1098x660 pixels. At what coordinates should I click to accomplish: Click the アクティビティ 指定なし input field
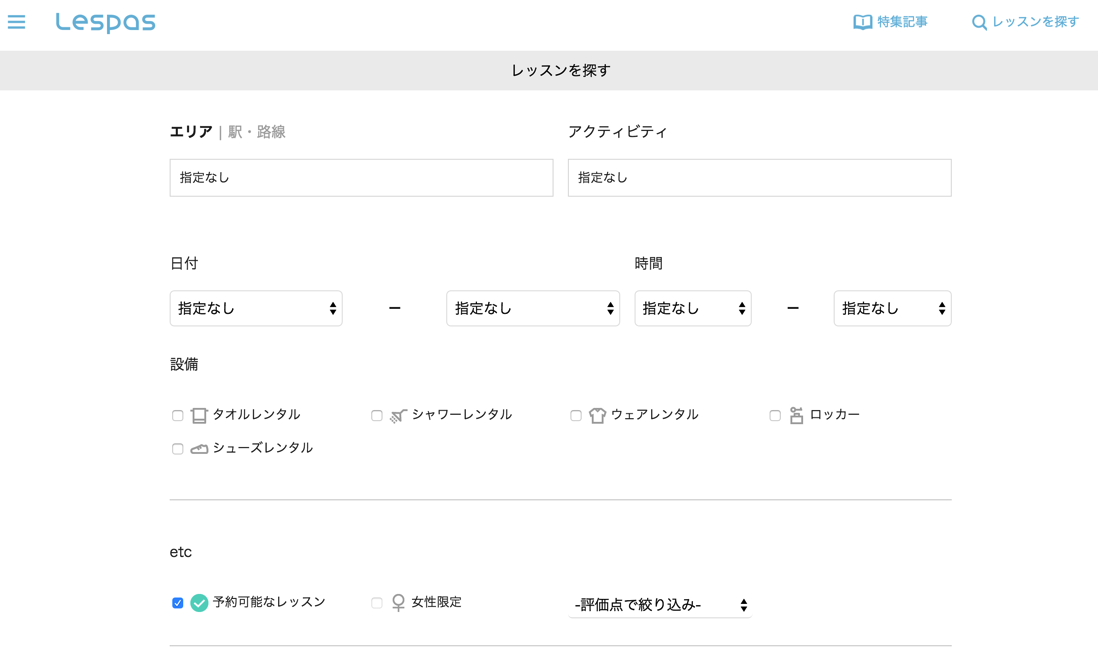[x=760, y=178]
